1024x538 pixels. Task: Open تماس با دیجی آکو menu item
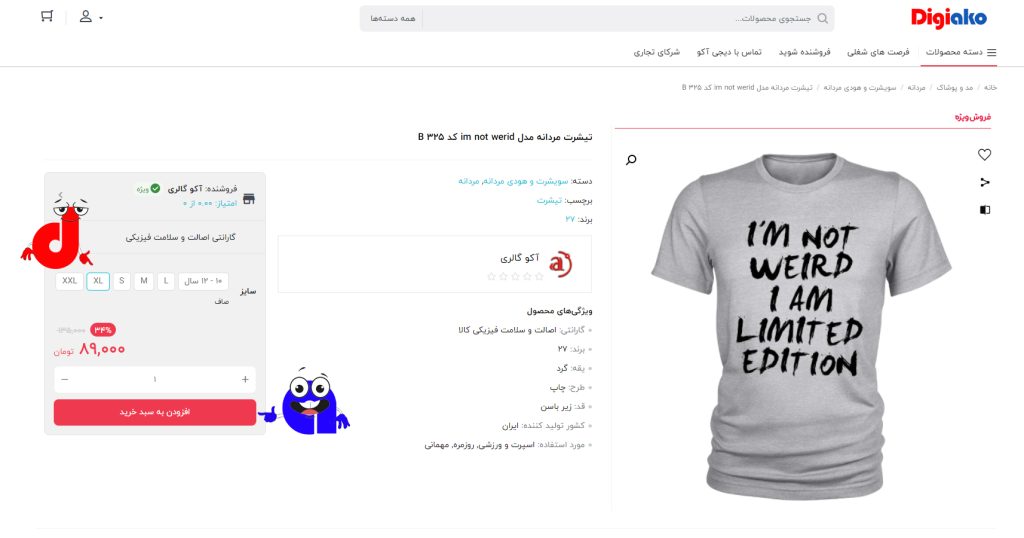click(x=729, y=52)
